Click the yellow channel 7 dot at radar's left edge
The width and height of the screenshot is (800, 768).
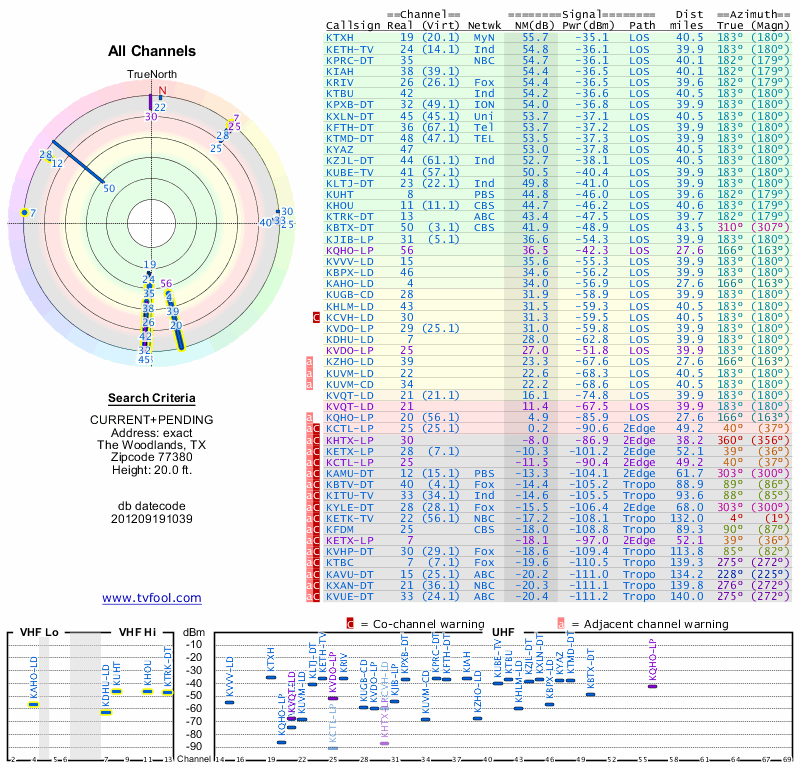coord(24,213)
